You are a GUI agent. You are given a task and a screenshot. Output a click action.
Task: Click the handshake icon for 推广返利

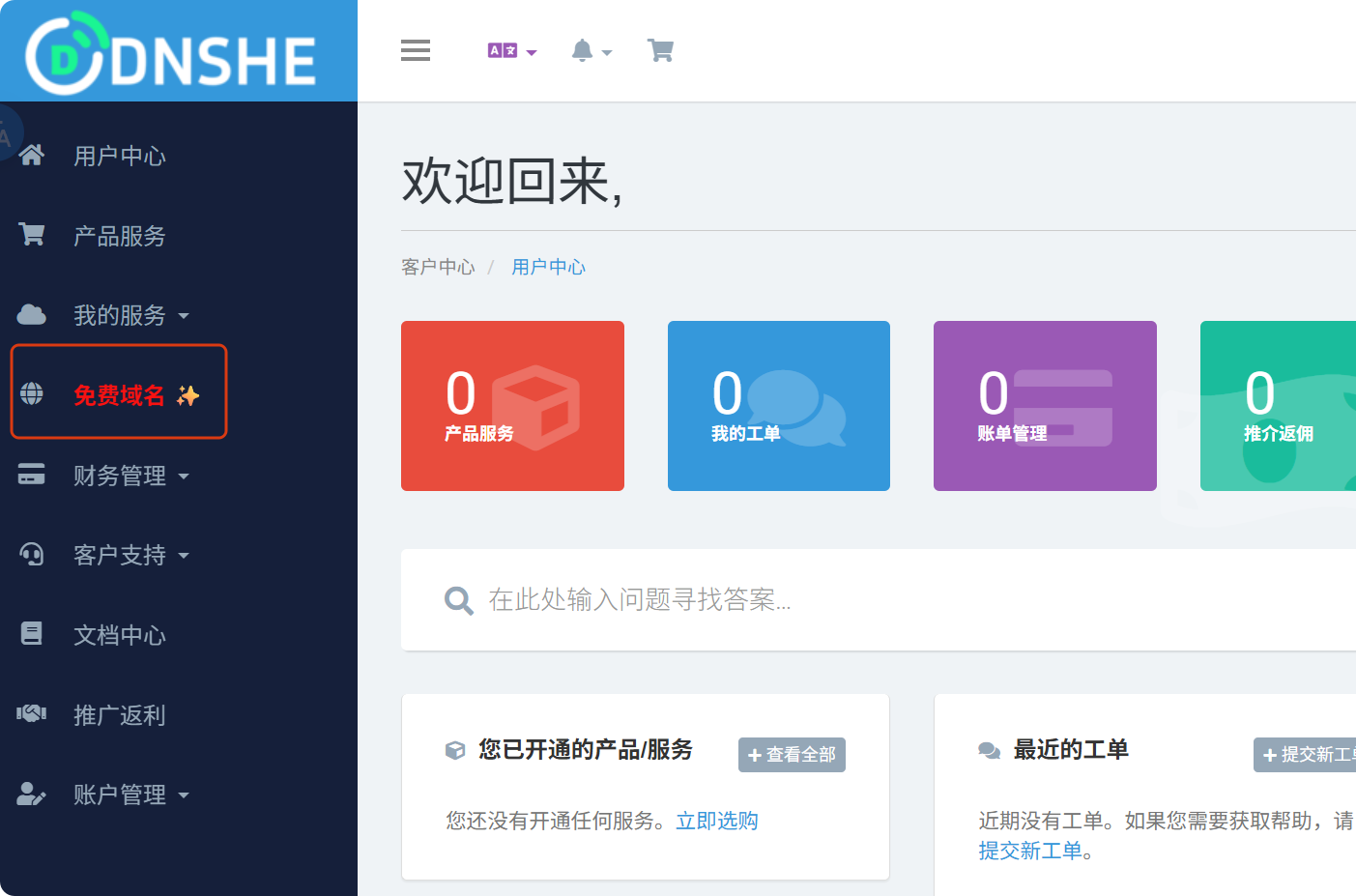click(x=32, y=714)
